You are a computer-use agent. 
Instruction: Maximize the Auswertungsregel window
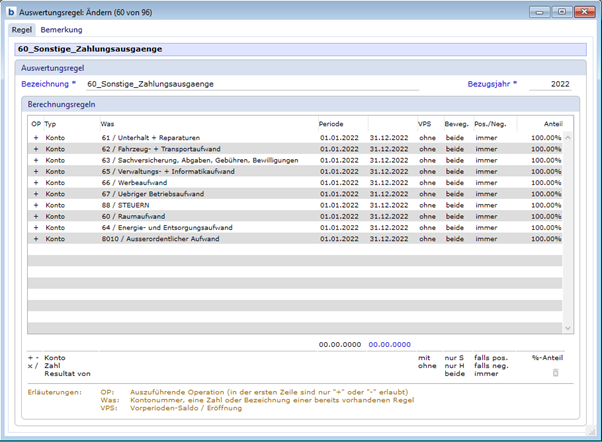point(562,11)
